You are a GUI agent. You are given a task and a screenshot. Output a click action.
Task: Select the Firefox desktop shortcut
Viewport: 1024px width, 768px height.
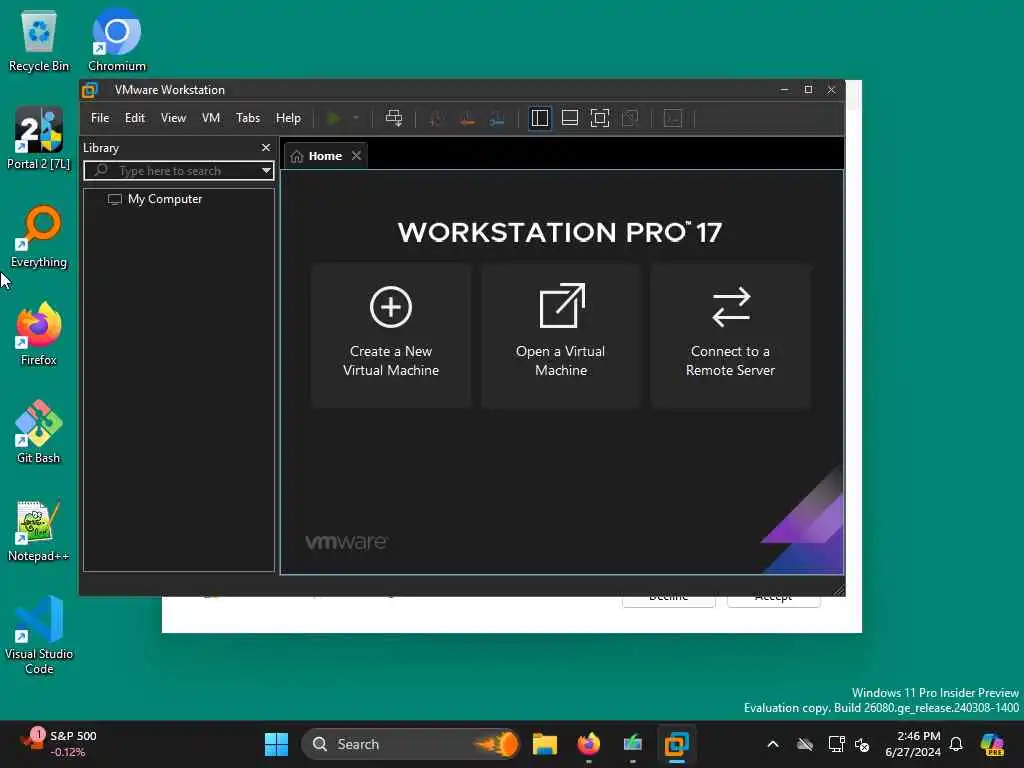[39, 334]
